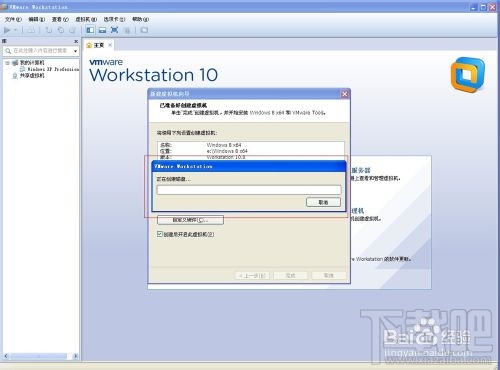Click cancel in the disk creation progress dialog
This screenshot has width=500, height=370.
pos(323,202)
